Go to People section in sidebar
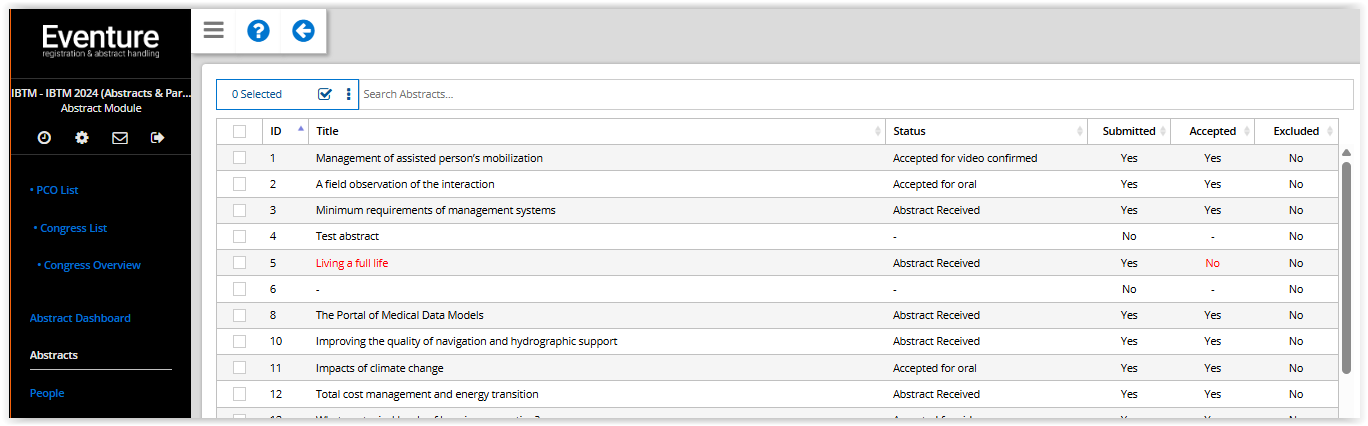 pos(47,393)
